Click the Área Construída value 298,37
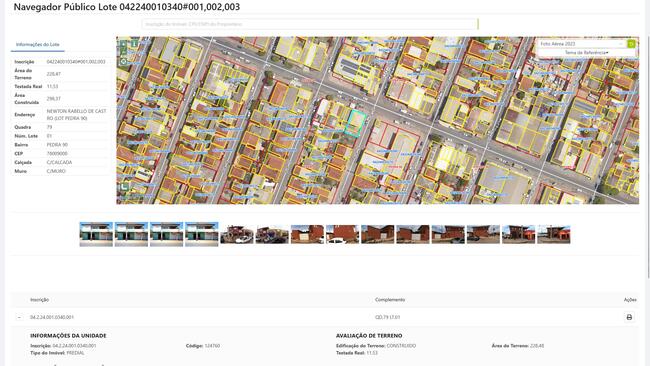Screen dimensions: 650x366 [53, 99]
